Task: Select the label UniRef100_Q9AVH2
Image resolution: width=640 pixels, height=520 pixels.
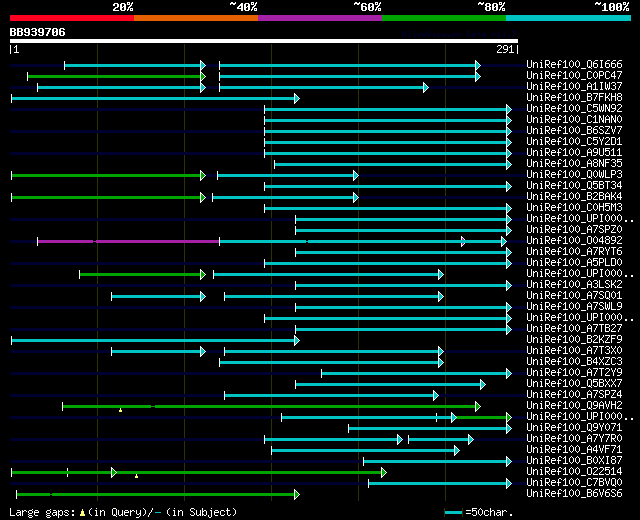Action: (574, 406)
